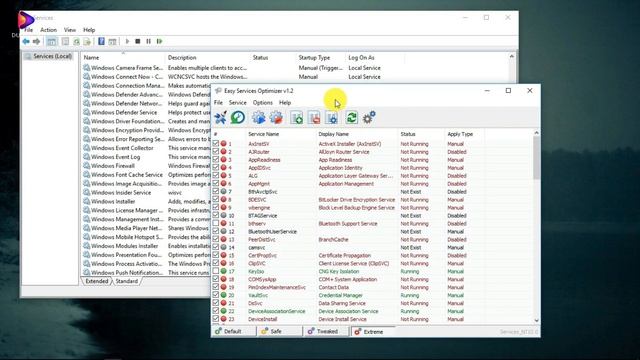Uncheck the COMSysApp row 18 checkbox
This screenshot has height=360, width=640.
point(216,279)
